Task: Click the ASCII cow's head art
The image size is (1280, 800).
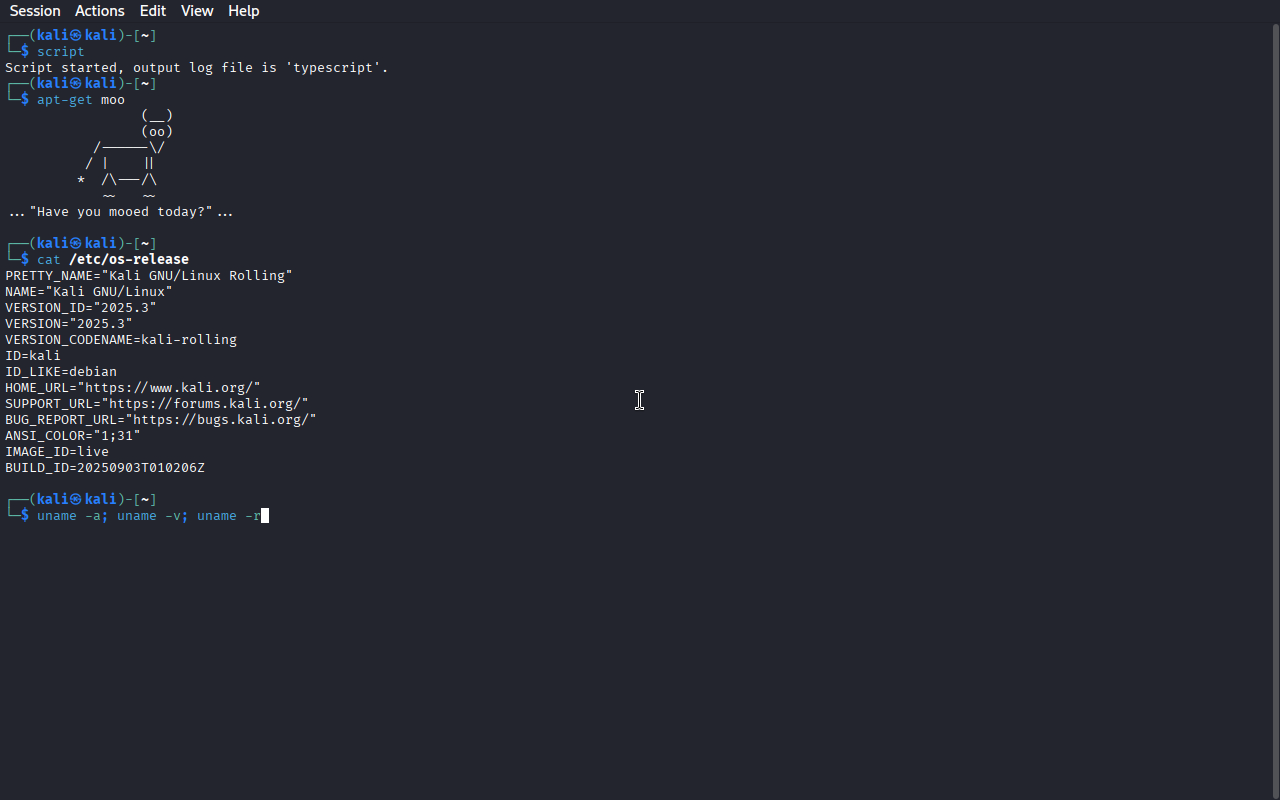Action: (x=157, y=123)
